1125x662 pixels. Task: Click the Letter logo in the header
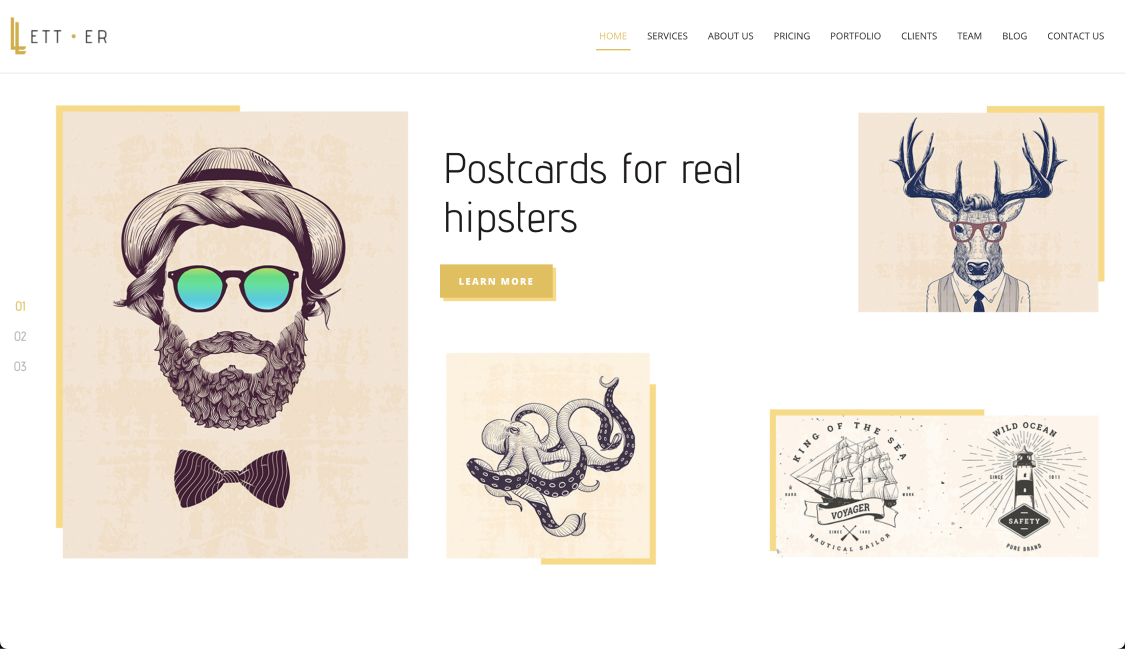point(59,36)
